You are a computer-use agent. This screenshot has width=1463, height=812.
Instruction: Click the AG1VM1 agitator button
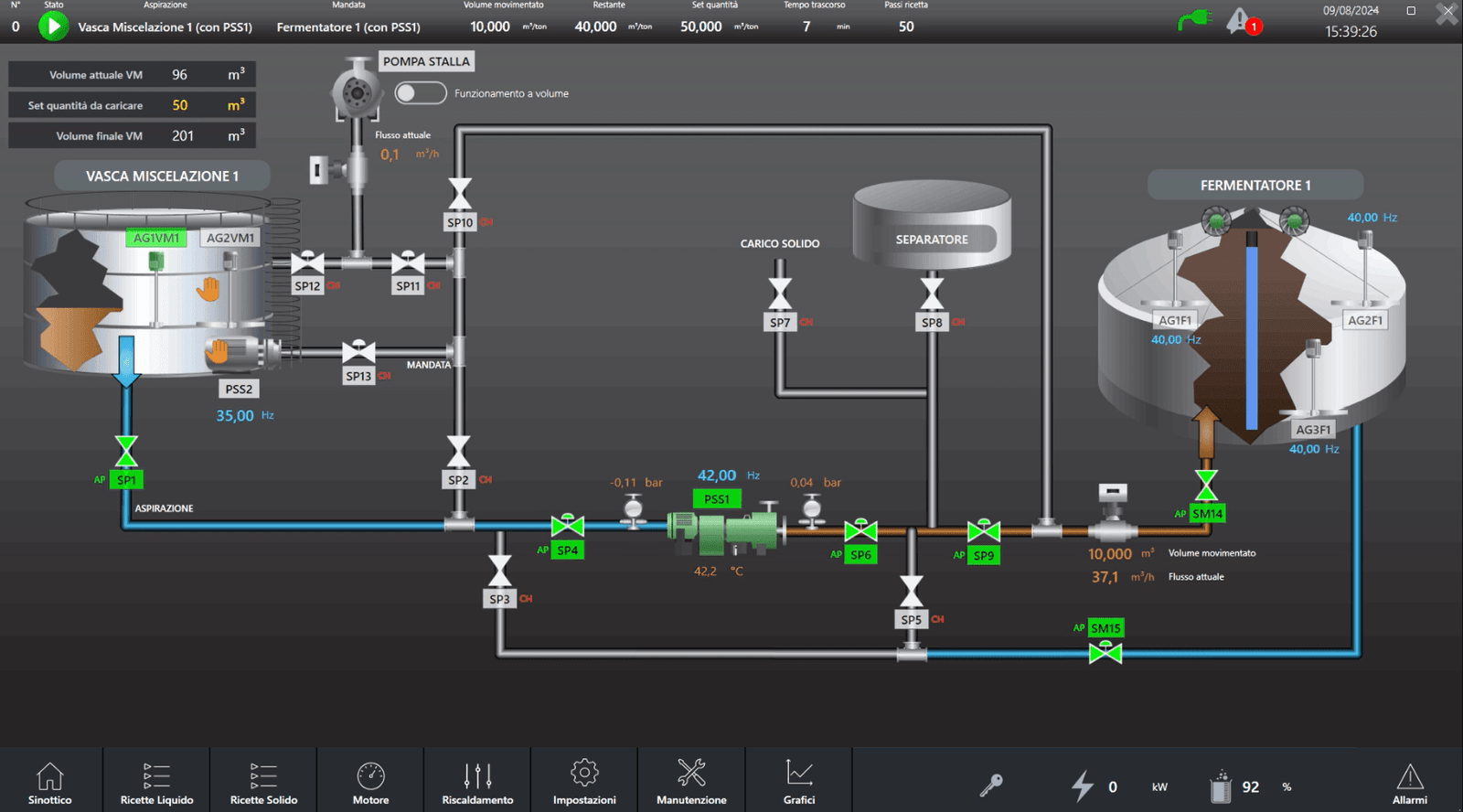(x=156, y=238)
